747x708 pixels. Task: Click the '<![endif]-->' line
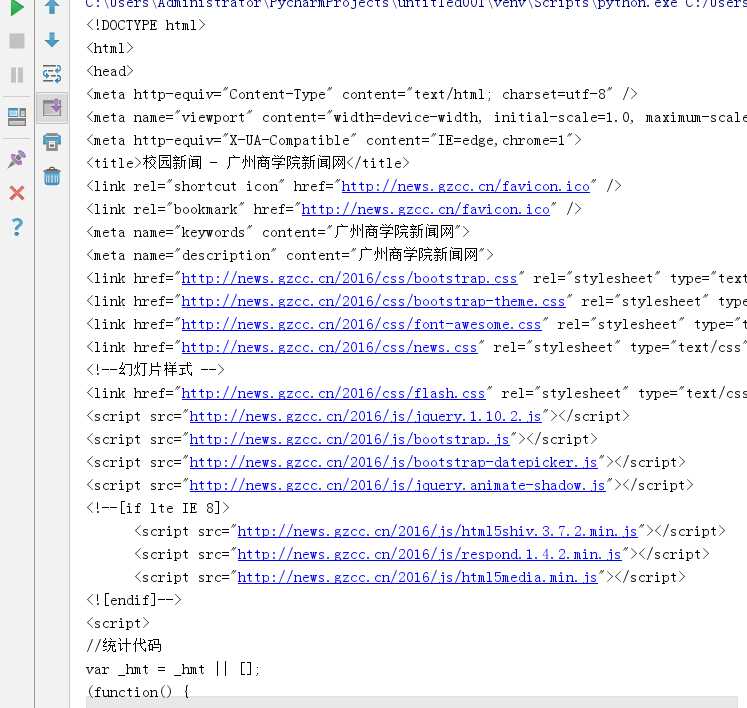click(x=134, y=600)
